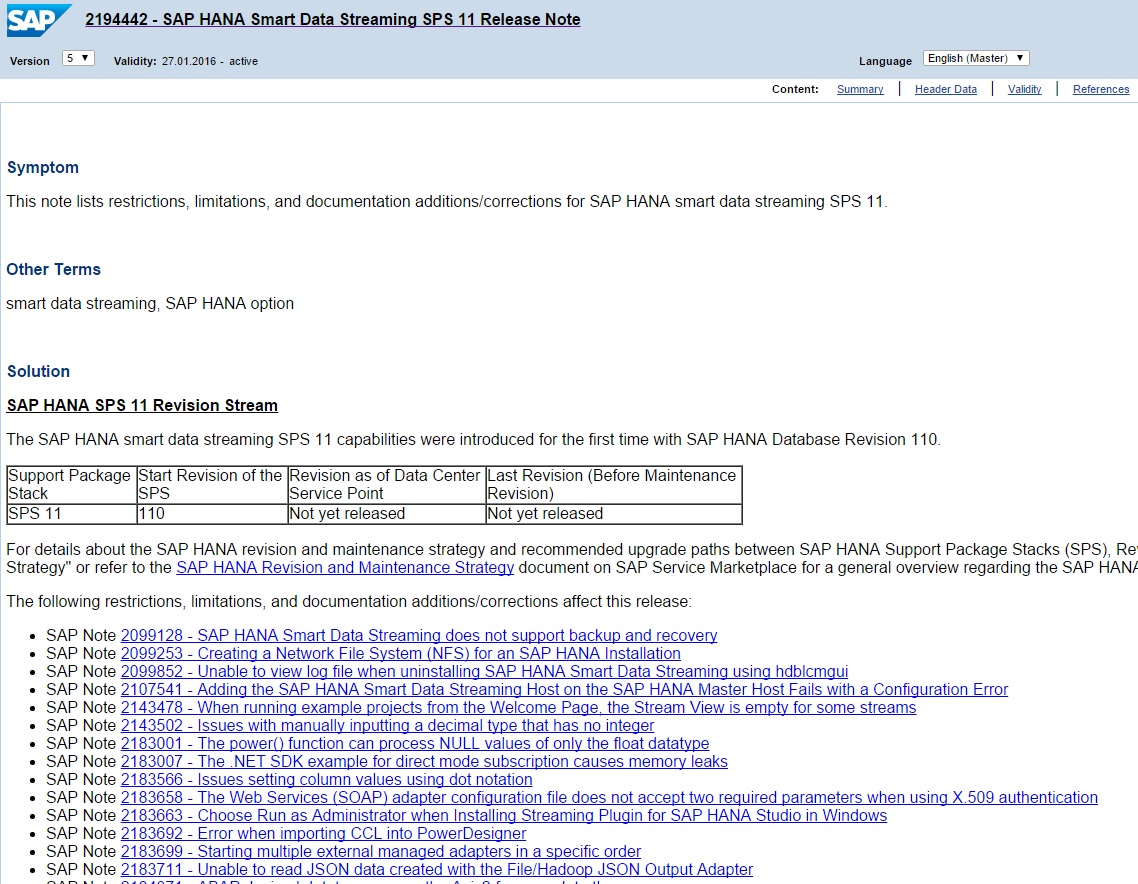Open the Version dropdown

(x=78, y=58)
